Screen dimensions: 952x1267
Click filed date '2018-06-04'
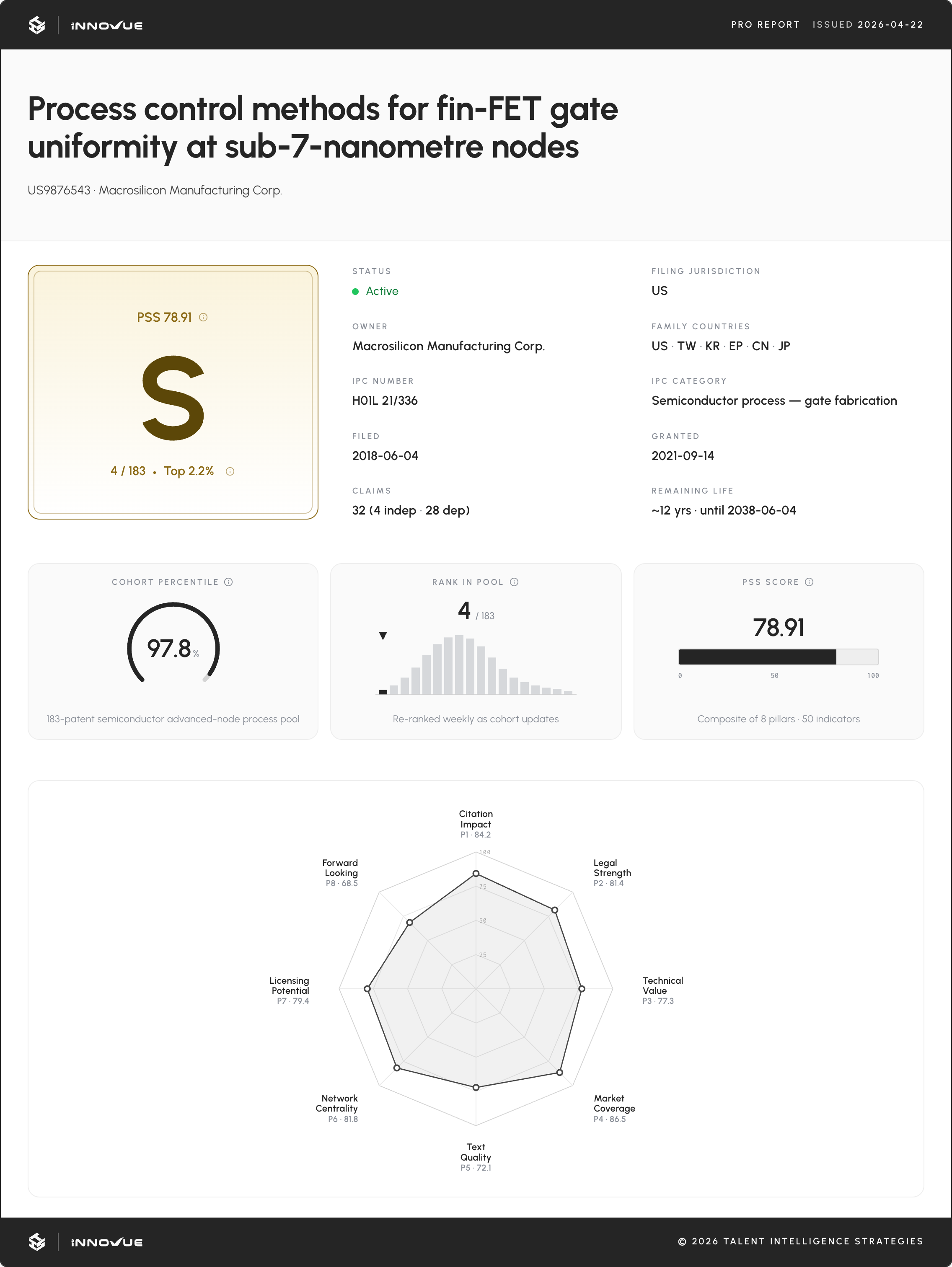(x=385, y=456)
